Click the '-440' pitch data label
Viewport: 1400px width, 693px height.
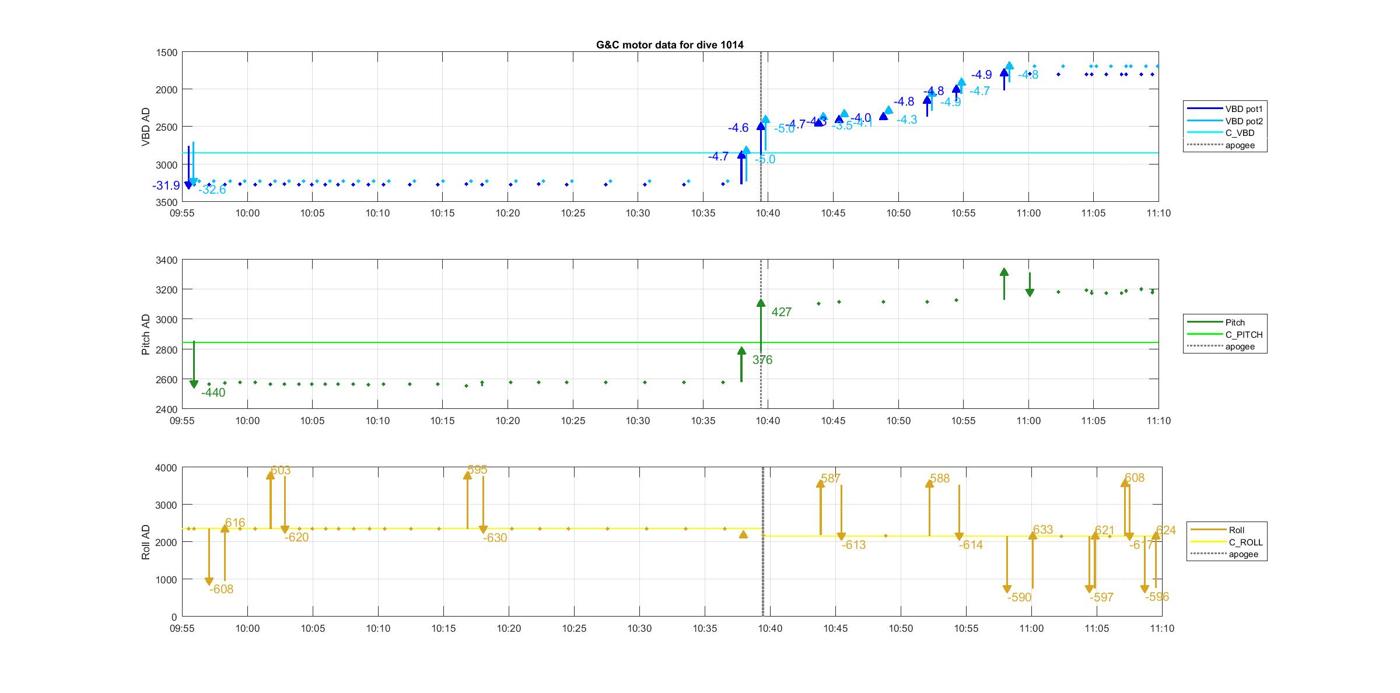pos(213,393)
